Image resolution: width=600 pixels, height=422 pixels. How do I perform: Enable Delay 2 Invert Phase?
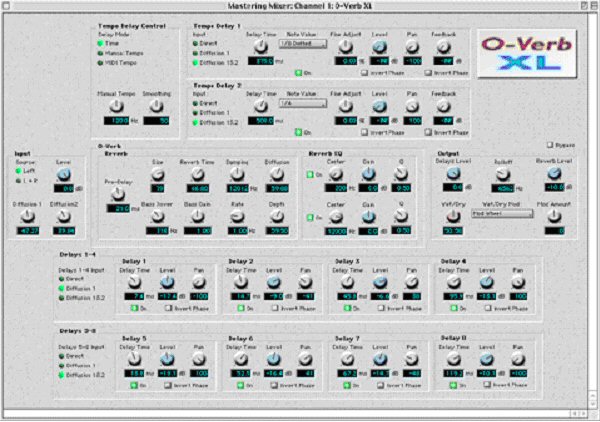(275, 308)
